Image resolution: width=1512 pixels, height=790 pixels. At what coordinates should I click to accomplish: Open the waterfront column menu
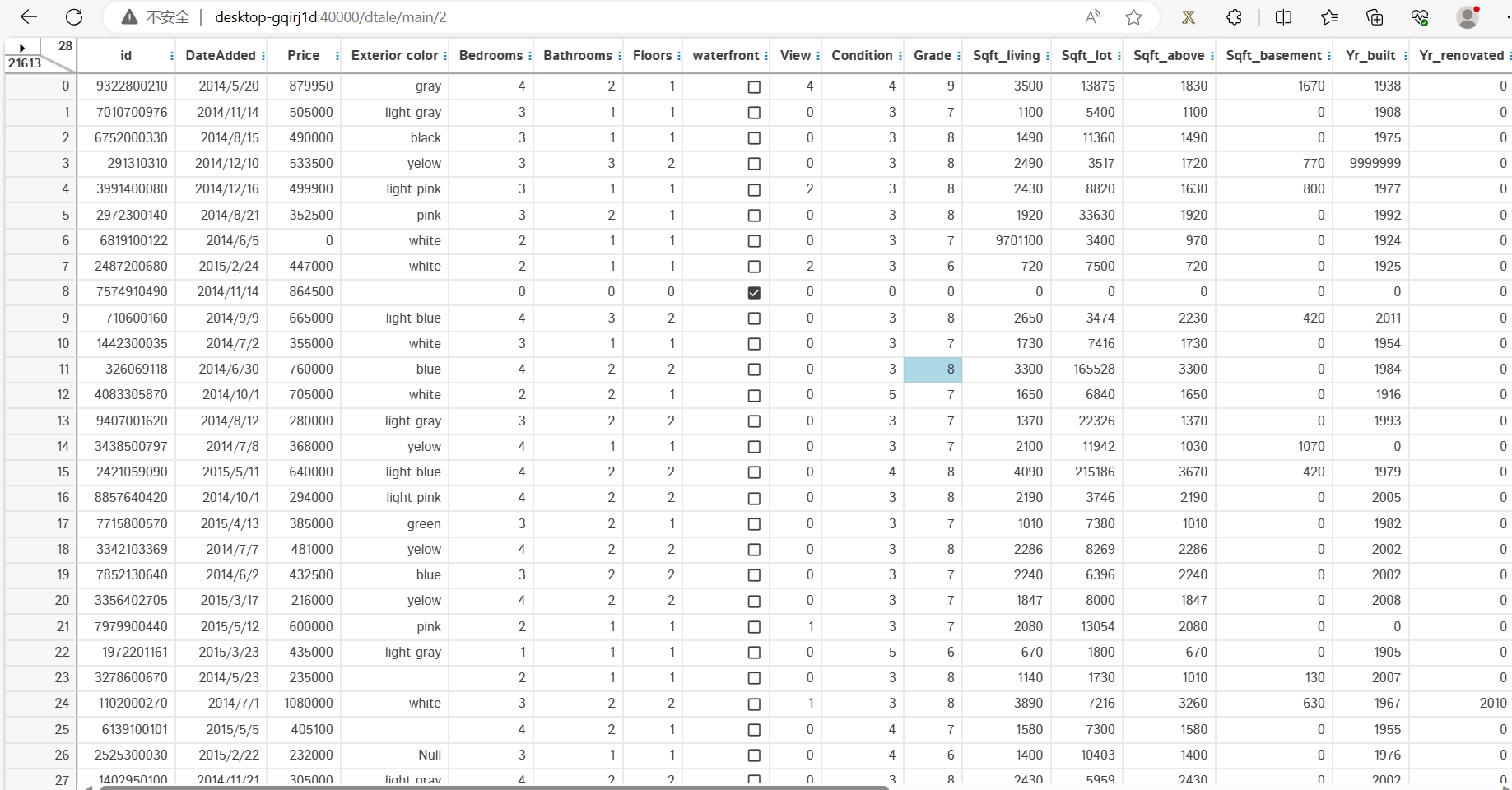[766, 56]
